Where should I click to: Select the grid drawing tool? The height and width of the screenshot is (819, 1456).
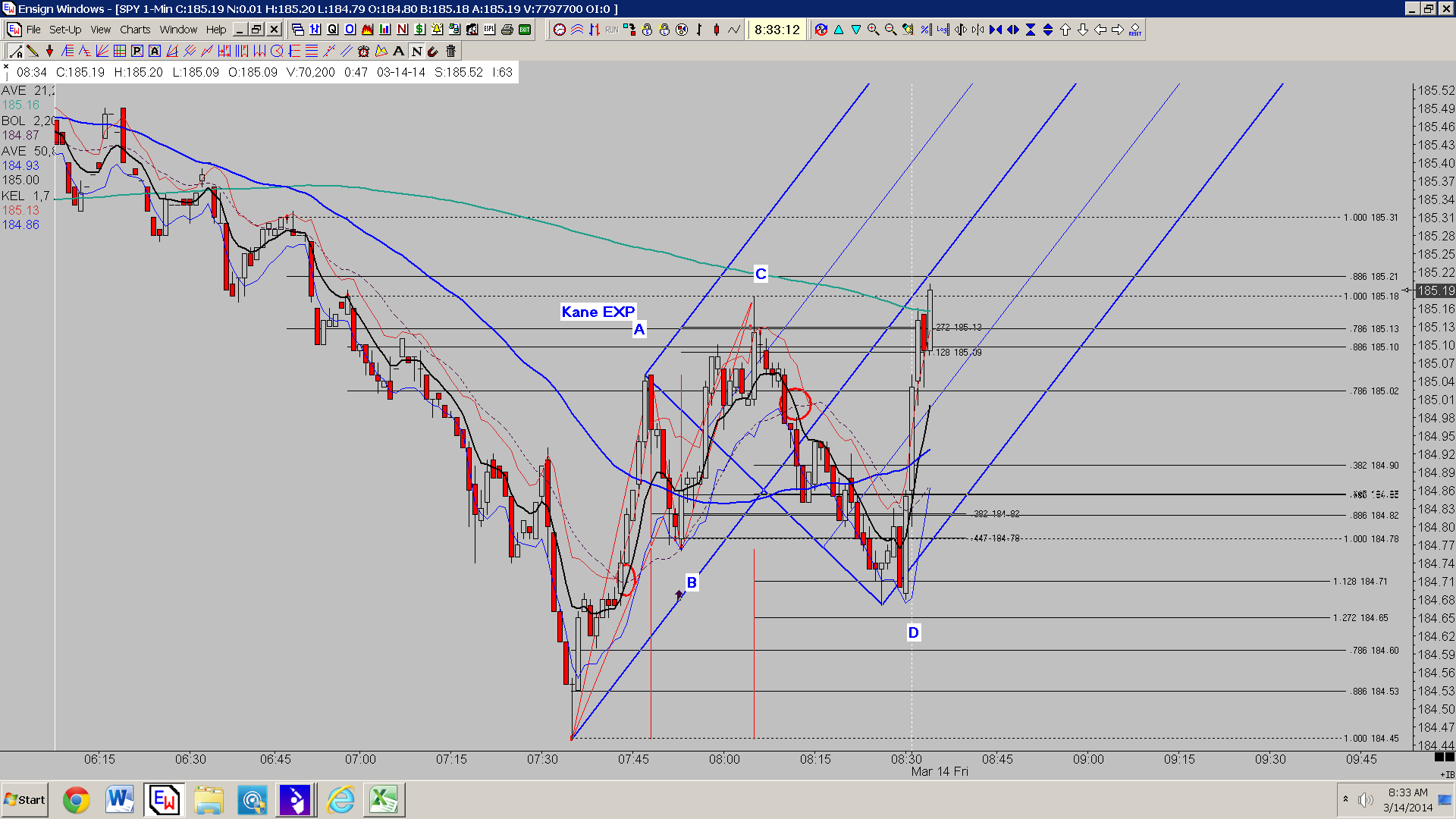point(119,51)
